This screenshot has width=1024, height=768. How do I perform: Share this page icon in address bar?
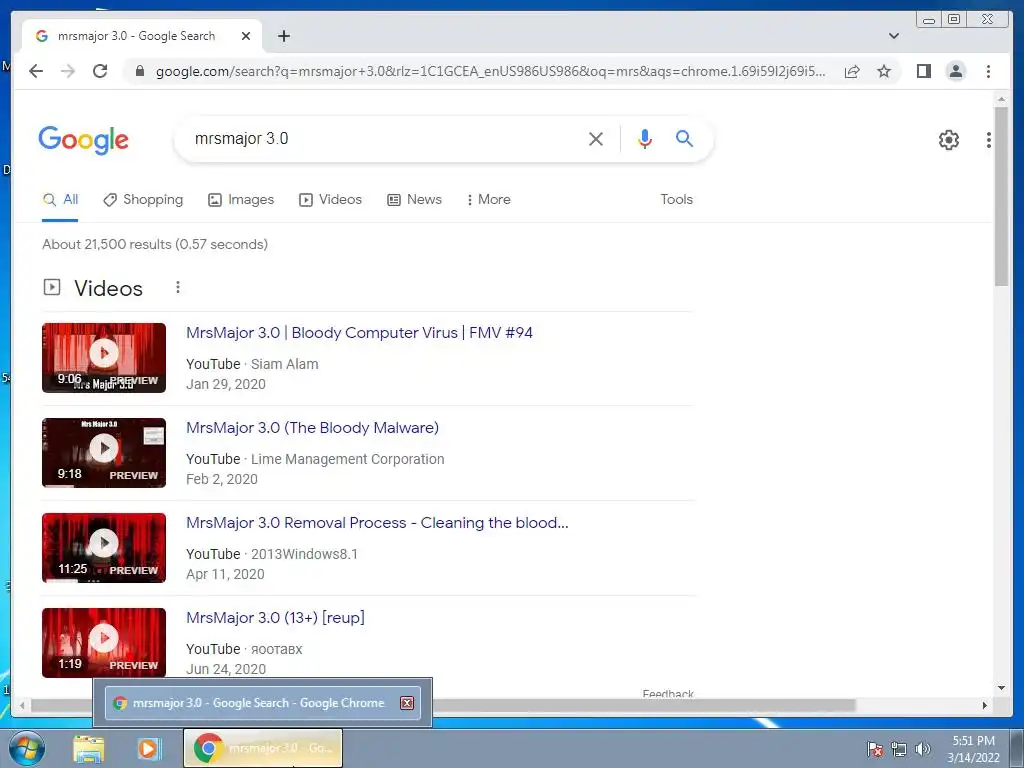[852, 71]
